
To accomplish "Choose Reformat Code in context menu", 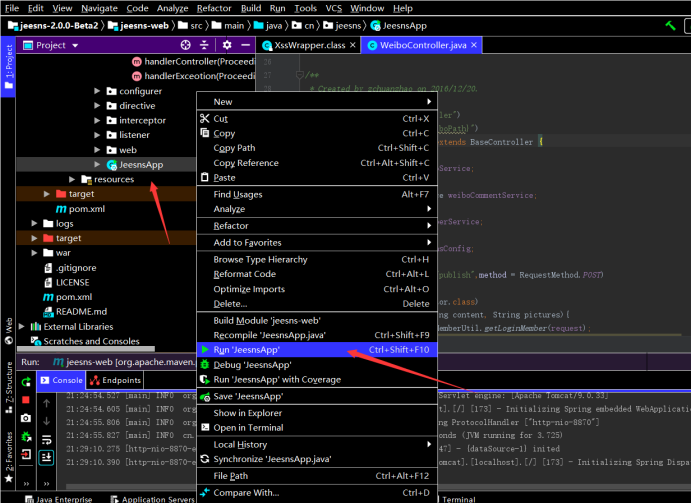I will pos(317,274).
